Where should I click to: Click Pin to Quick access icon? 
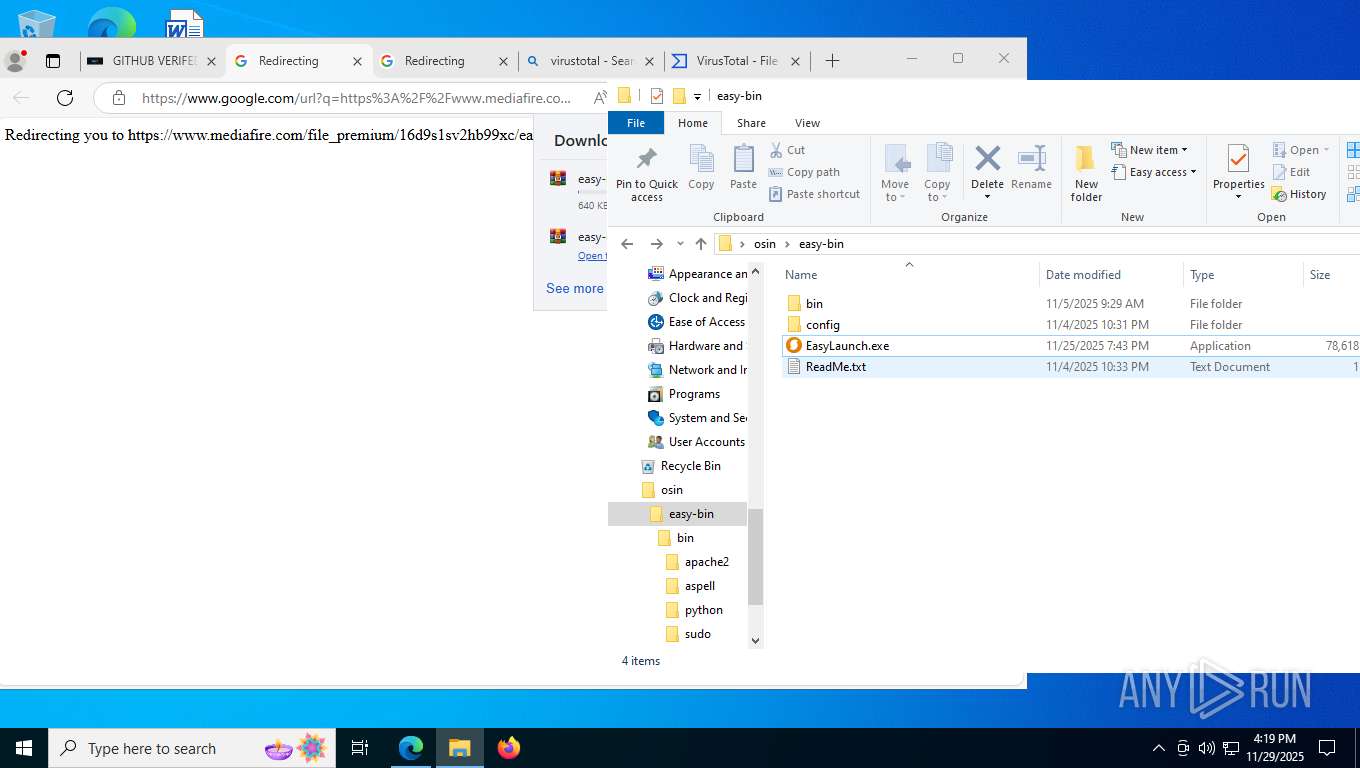[x=646, y=159]
